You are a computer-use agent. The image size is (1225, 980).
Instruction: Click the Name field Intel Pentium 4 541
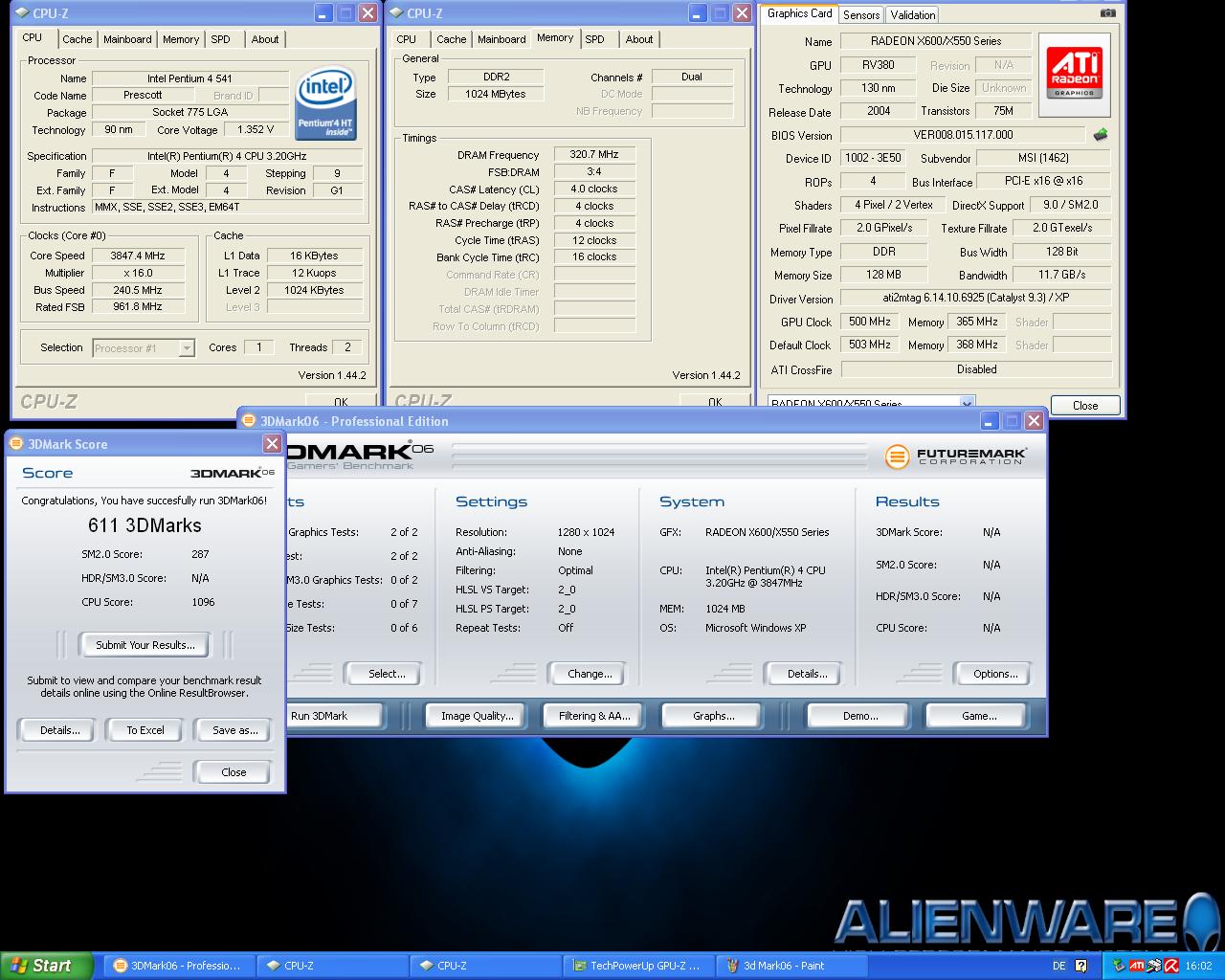189,78
